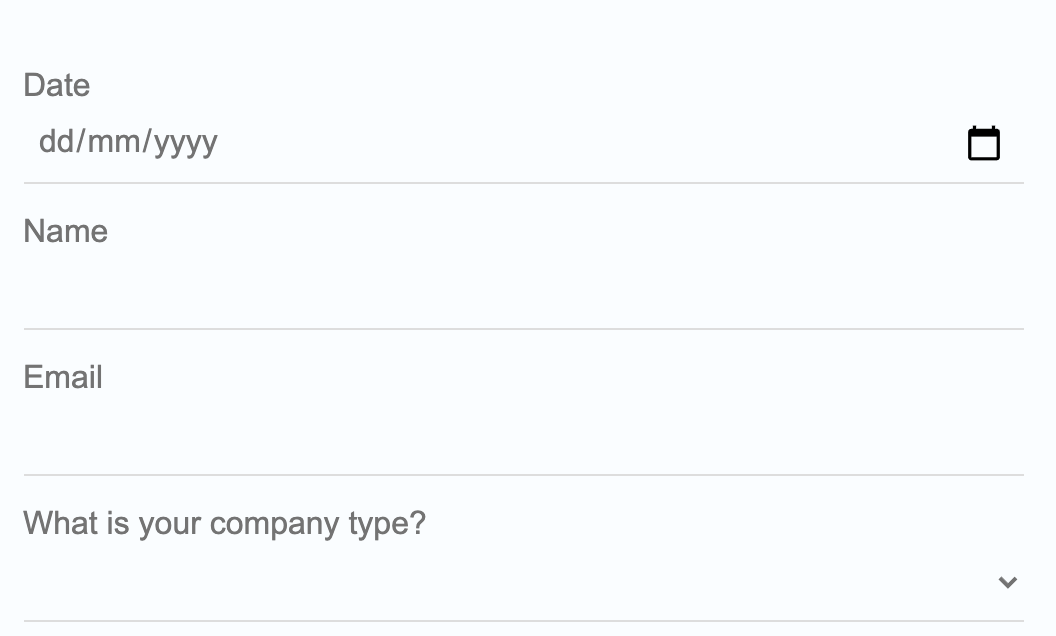Screen dimensions: 1056x636
Task: Open the company type select box
Action: [x=500, y=582]
